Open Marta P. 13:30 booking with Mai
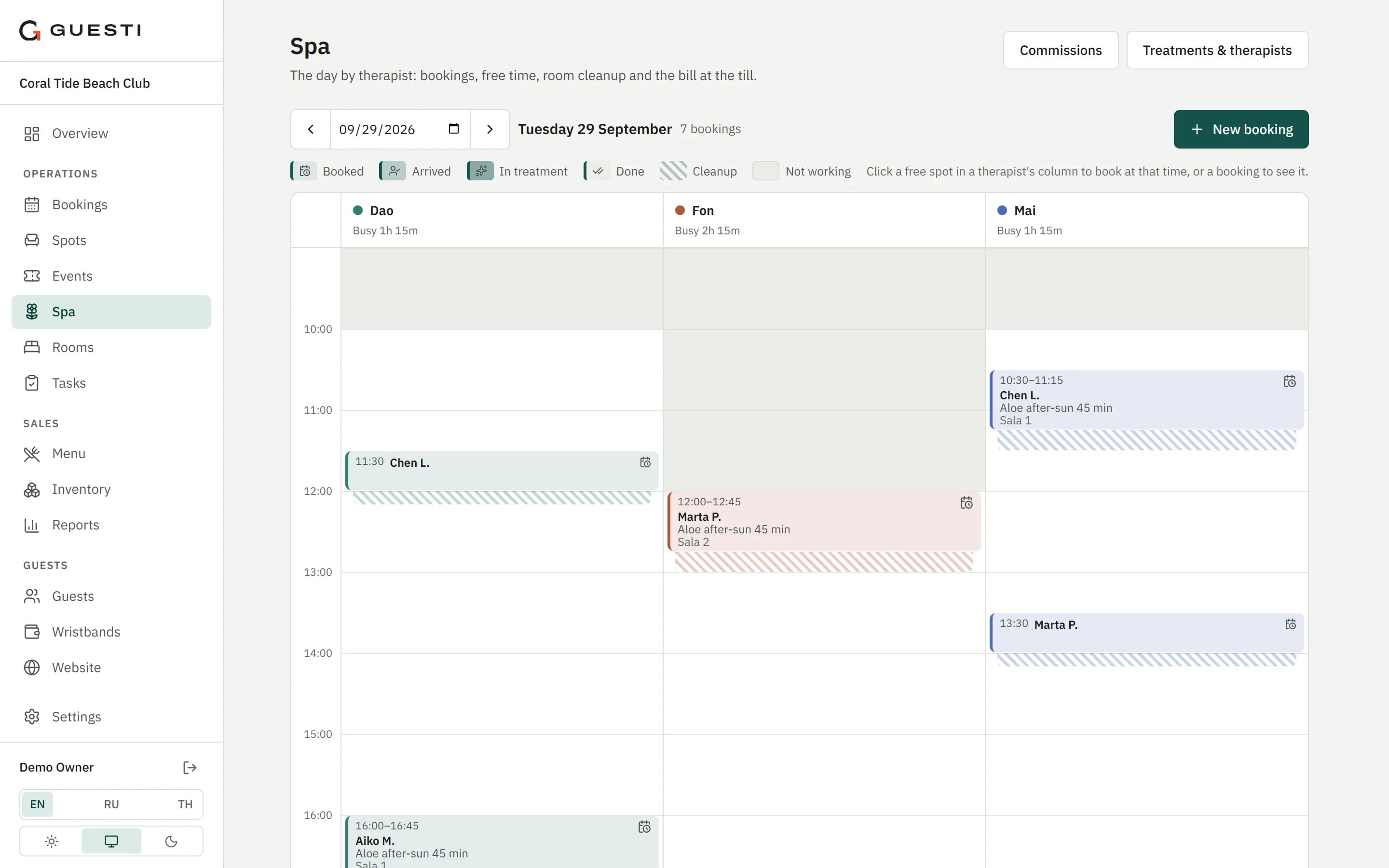Image resolution: width=1389 pixels, height=868 pixels. [x=1146, y=633]
